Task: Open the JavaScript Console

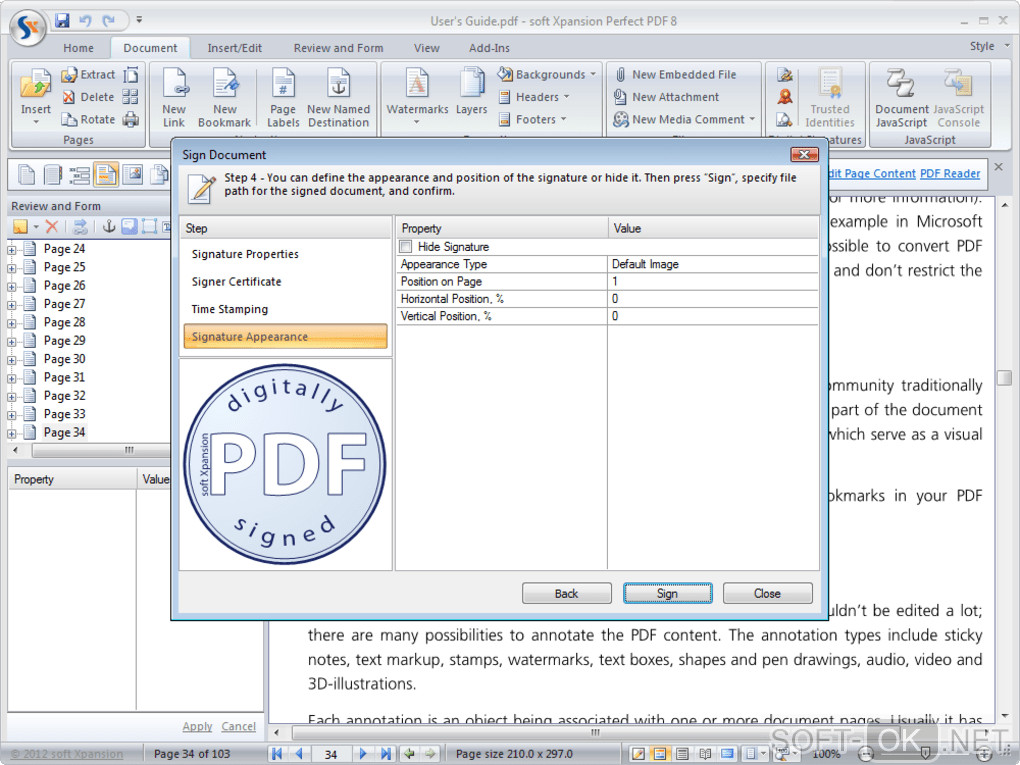Action: tap(959, 98)
